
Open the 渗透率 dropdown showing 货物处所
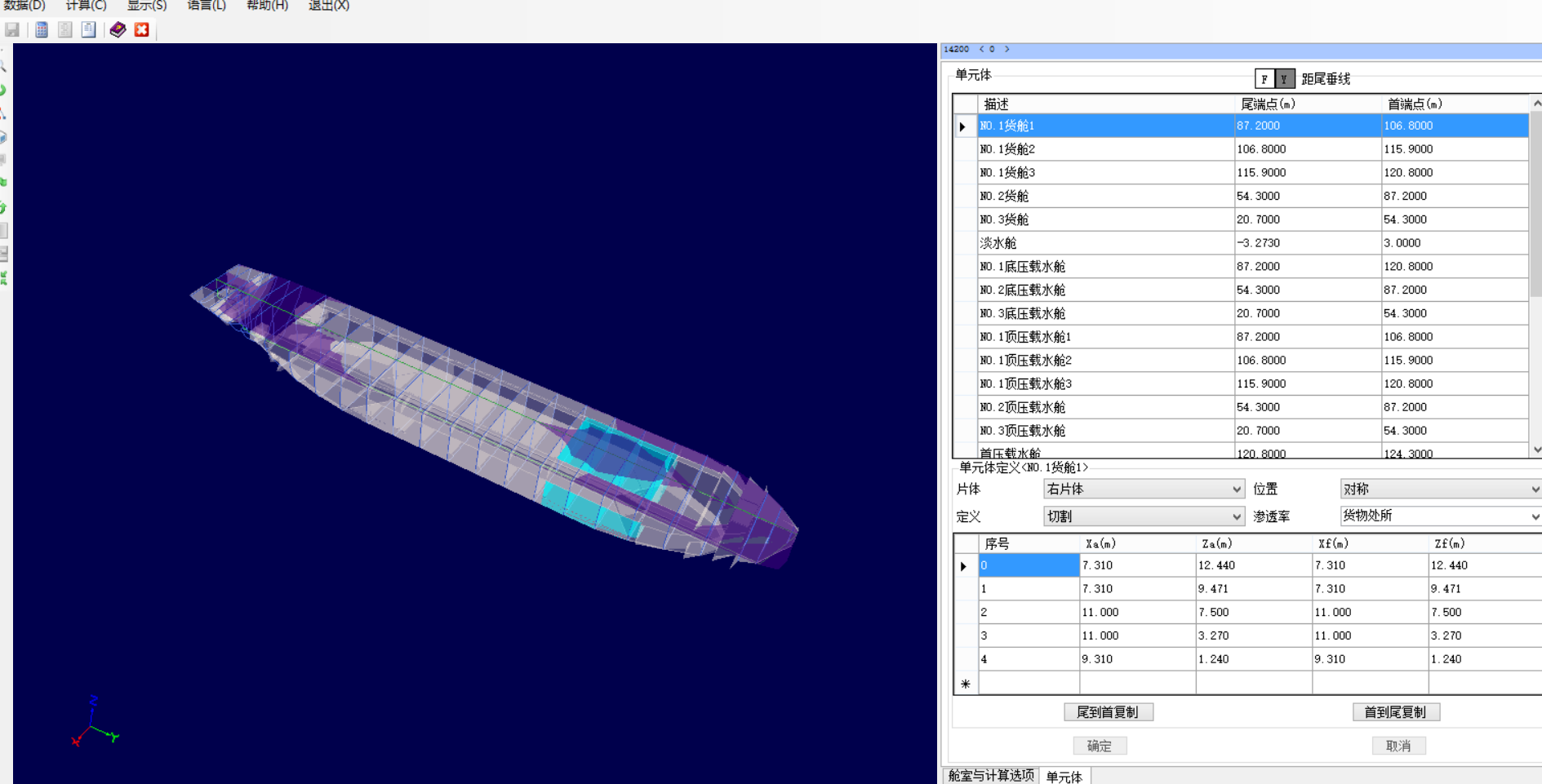point(1441,516)
